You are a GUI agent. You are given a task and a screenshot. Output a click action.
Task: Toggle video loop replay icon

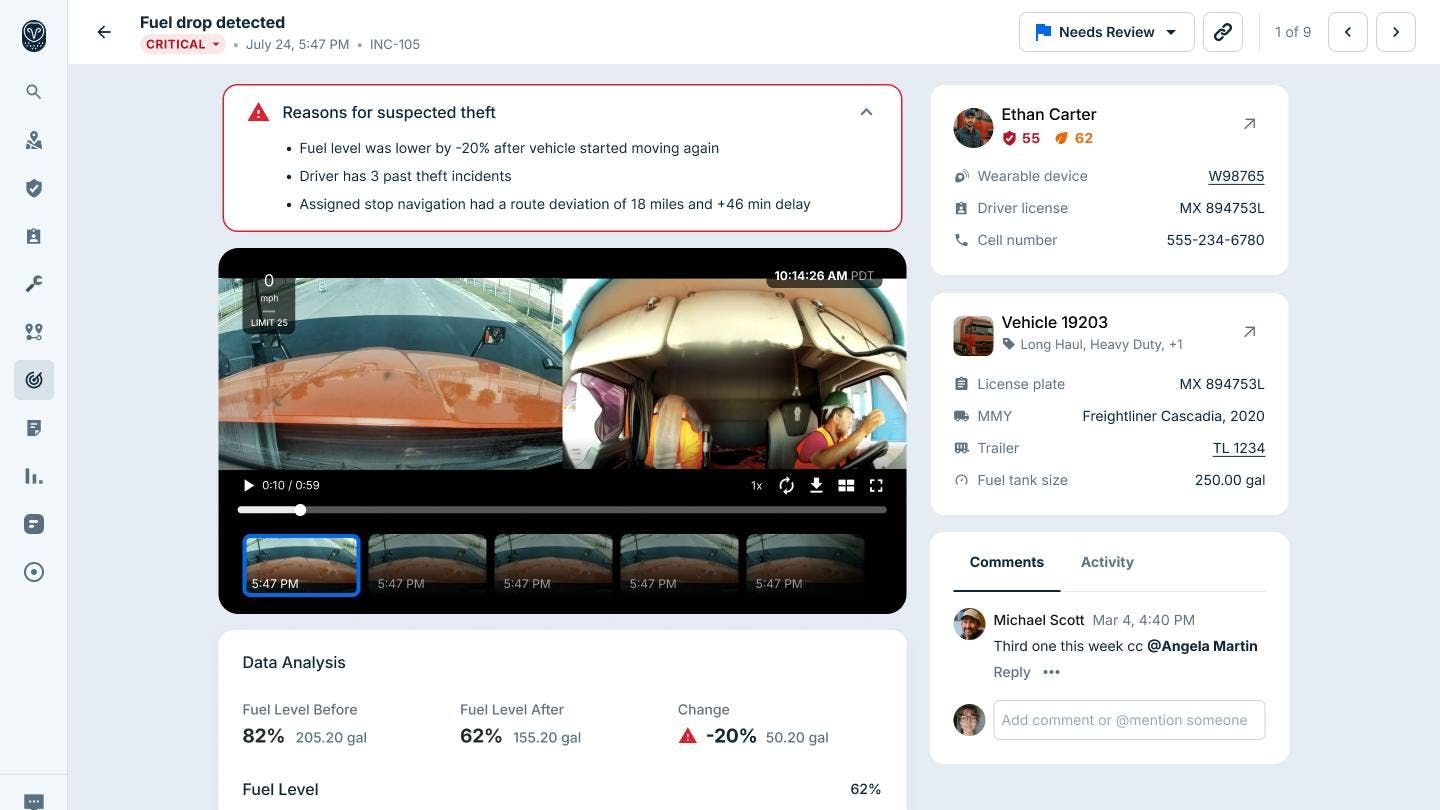click(787, 485)
